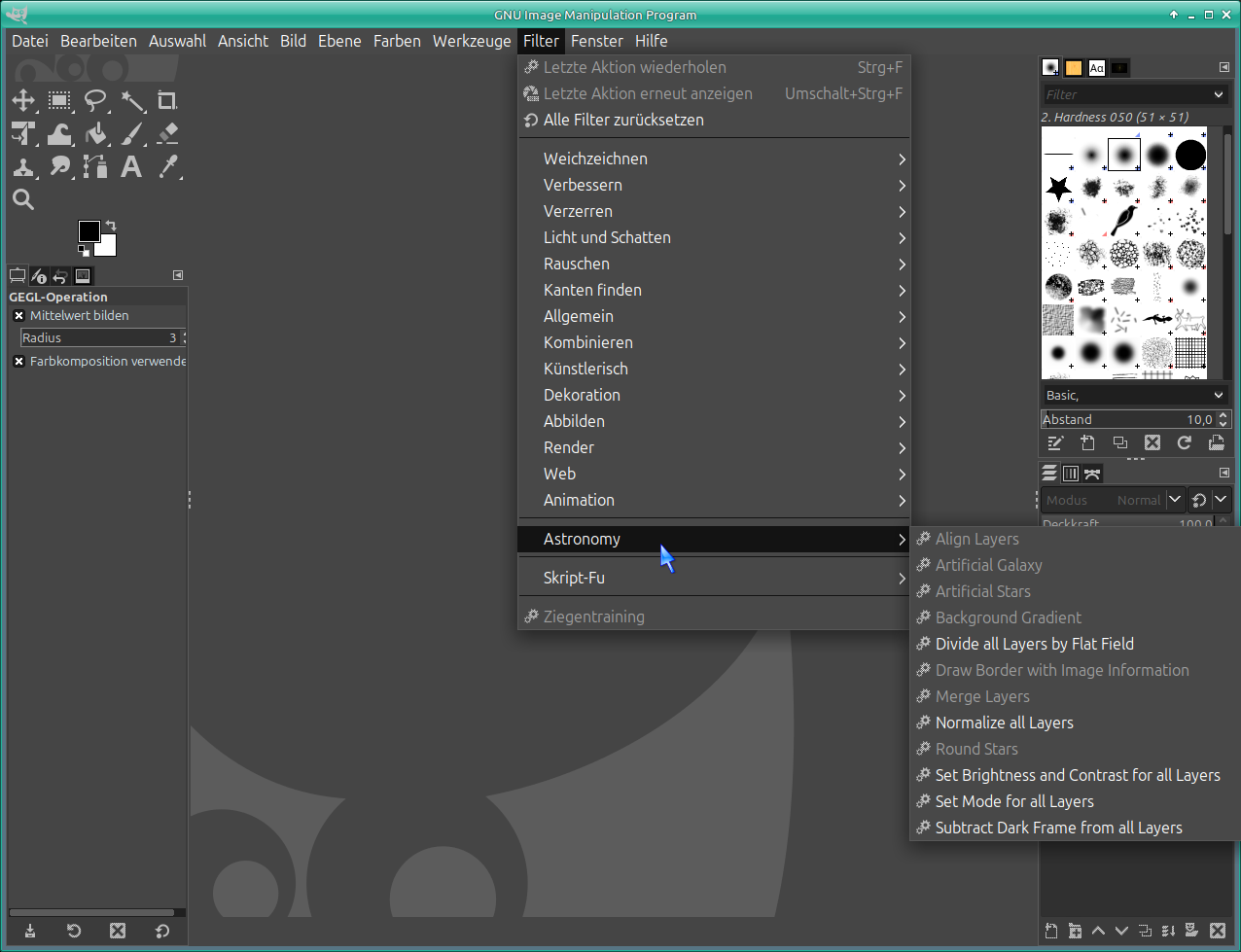Viewport: 1241px width, 952px height.
Task: Open brush as image
Action: (1217, 443)
